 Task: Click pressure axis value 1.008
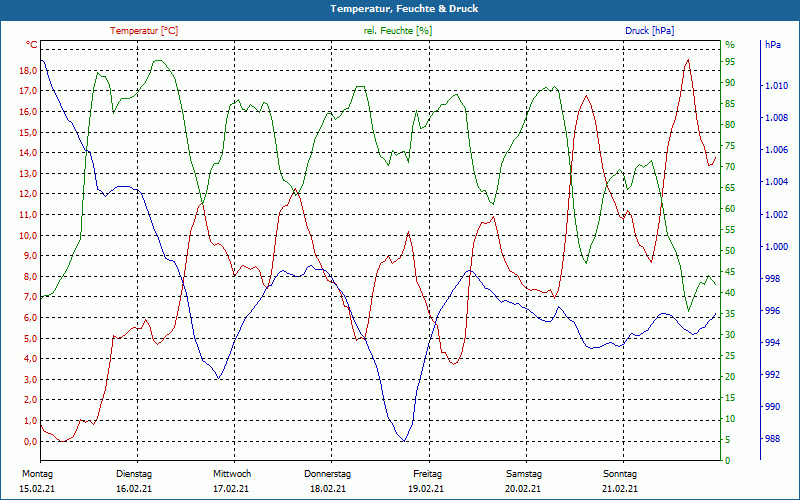click(776, 118)
